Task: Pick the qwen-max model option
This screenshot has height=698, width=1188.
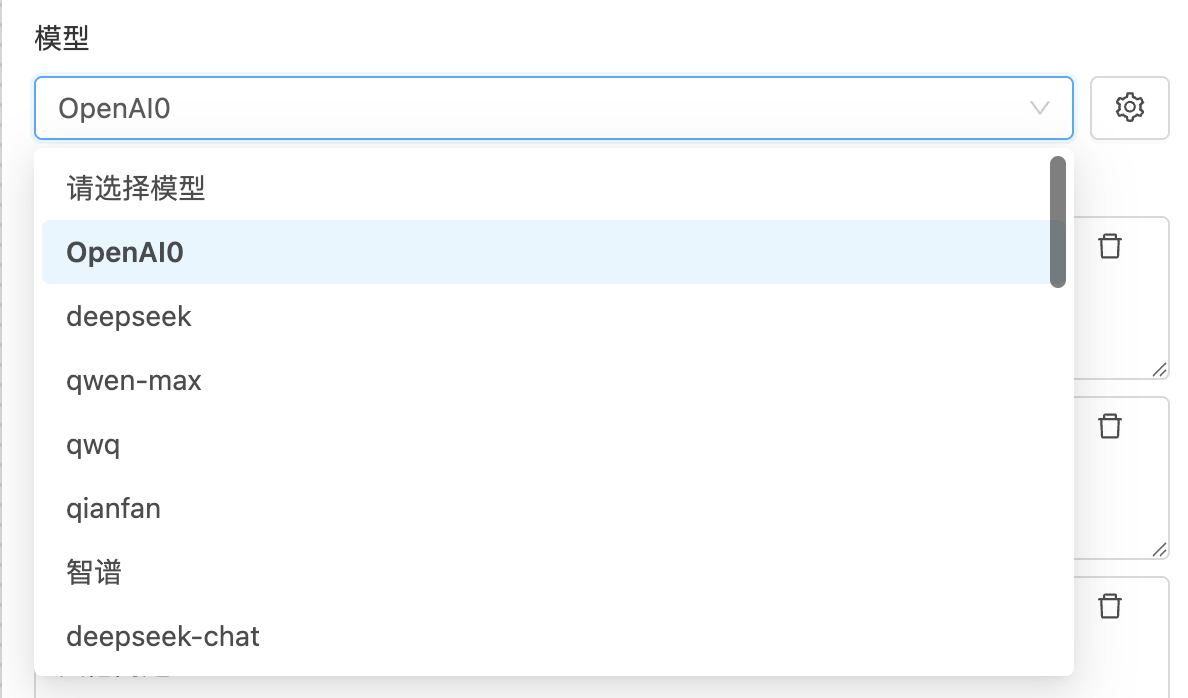Action: 134,380
